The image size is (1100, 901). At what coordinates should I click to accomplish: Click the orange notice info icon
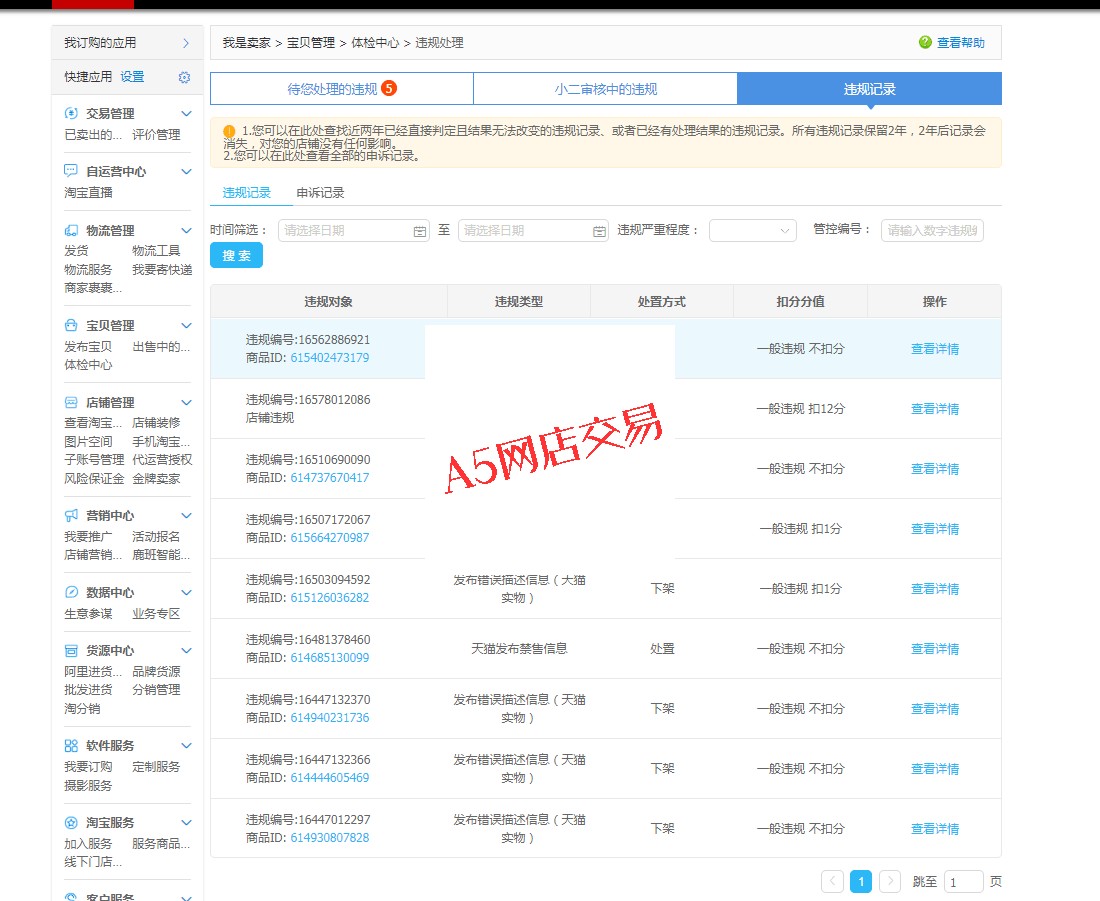pyautogui.click(x=229, y=131)
